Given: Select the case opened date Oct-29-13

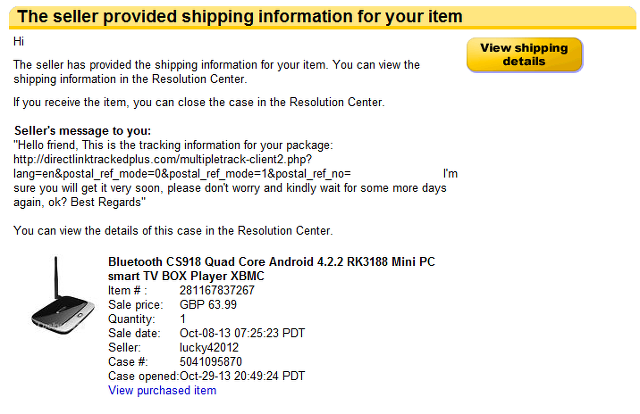Looking at the screenshot, I should 204,376.
